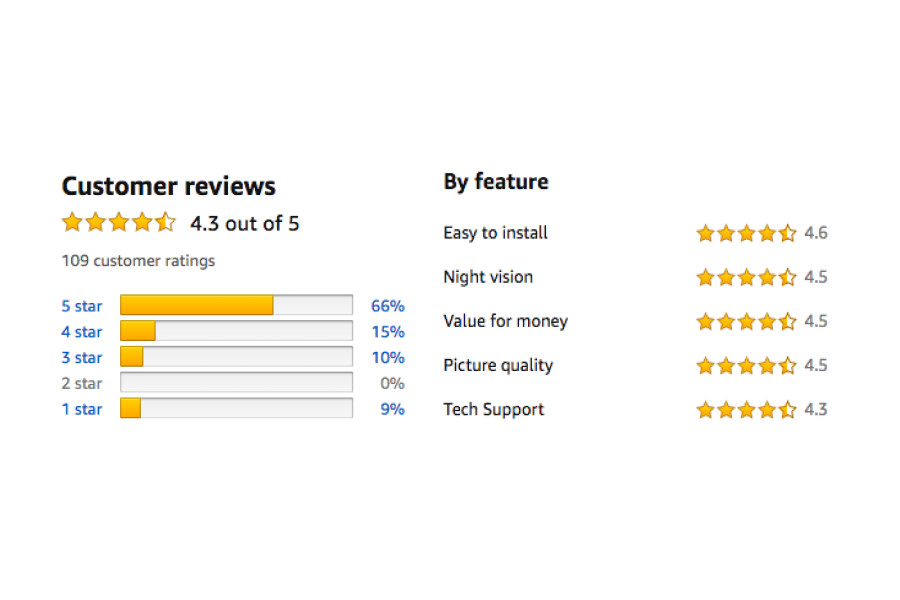Click the 9% percentage link
The width and height of the screenshot is (900, 600).
point(392,409)
